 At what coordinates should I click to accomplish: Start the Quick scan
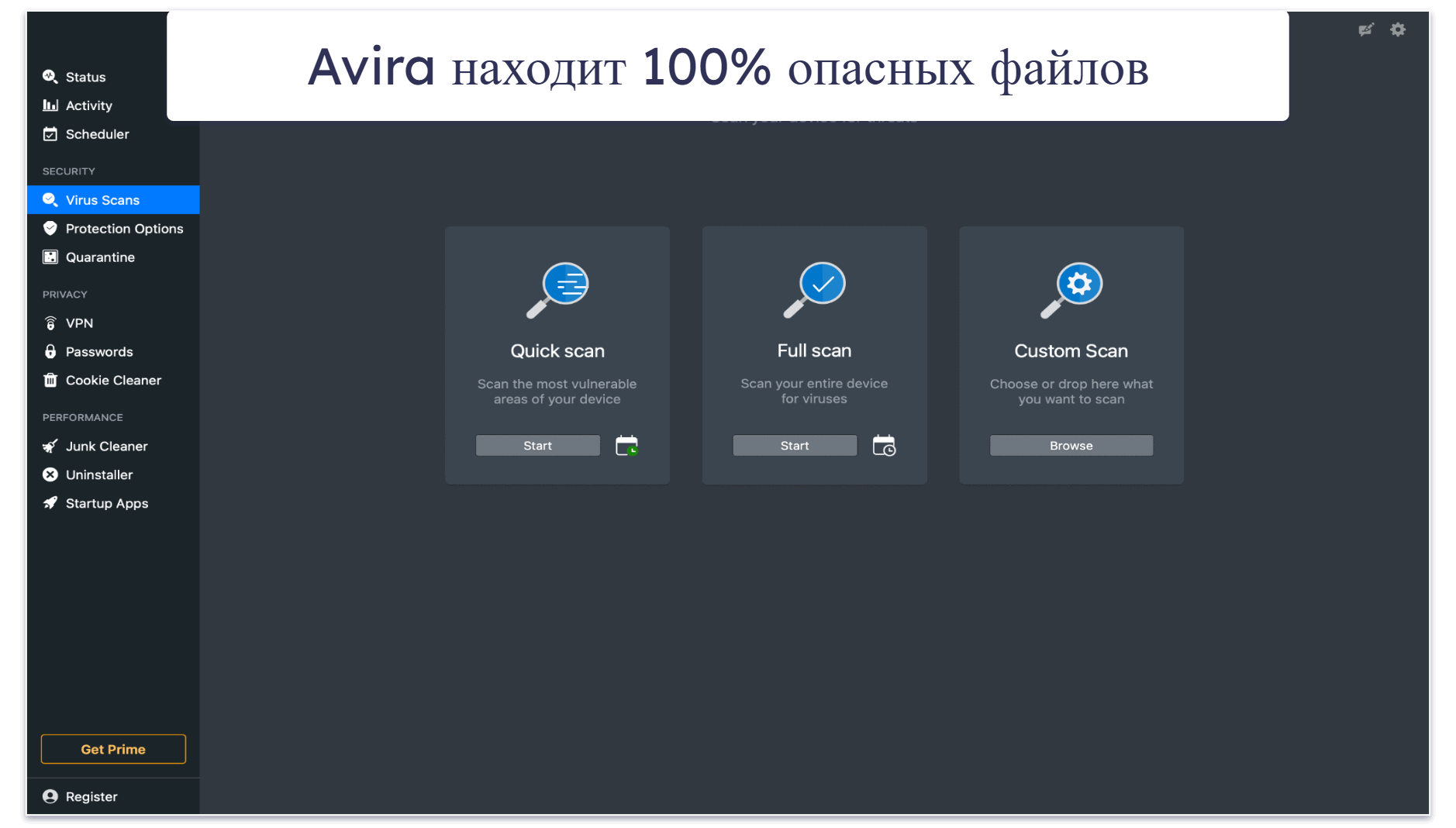[x=537, y=446]
